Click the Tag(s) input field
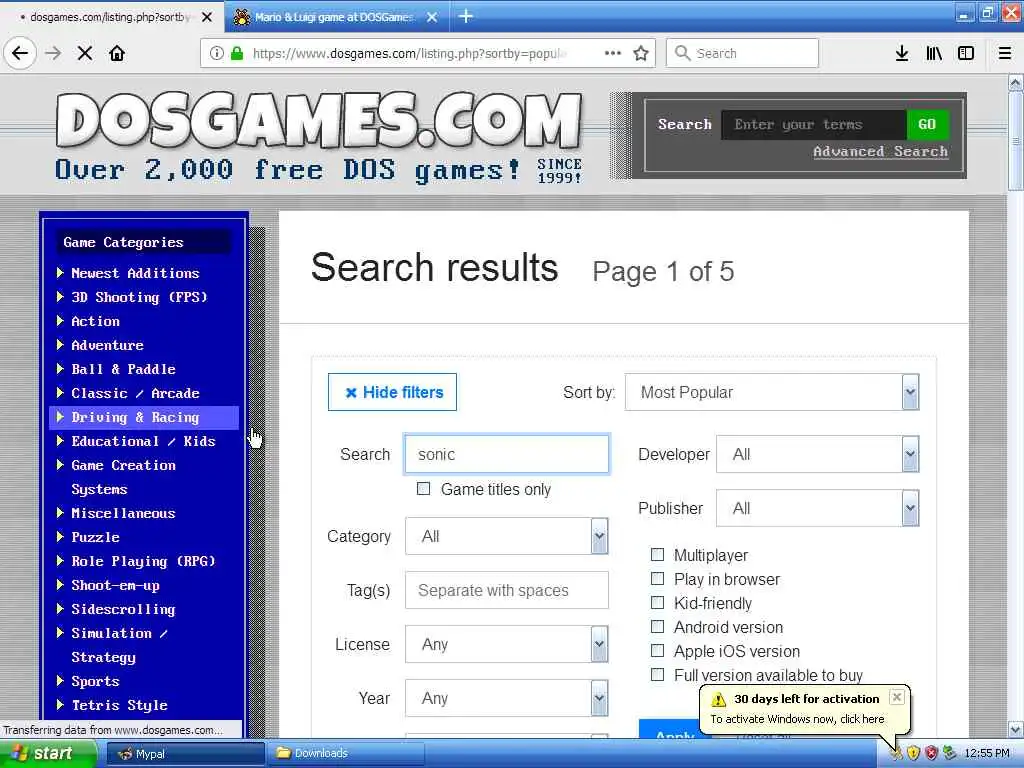 tap(507, 590)
